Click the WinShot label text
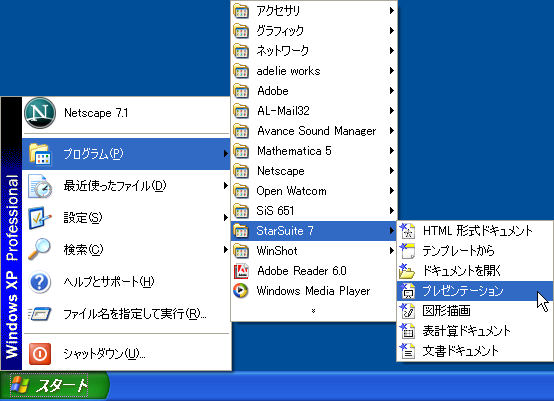Image resolution: width=554 pixels, height=401 pixels. point(277,251)
